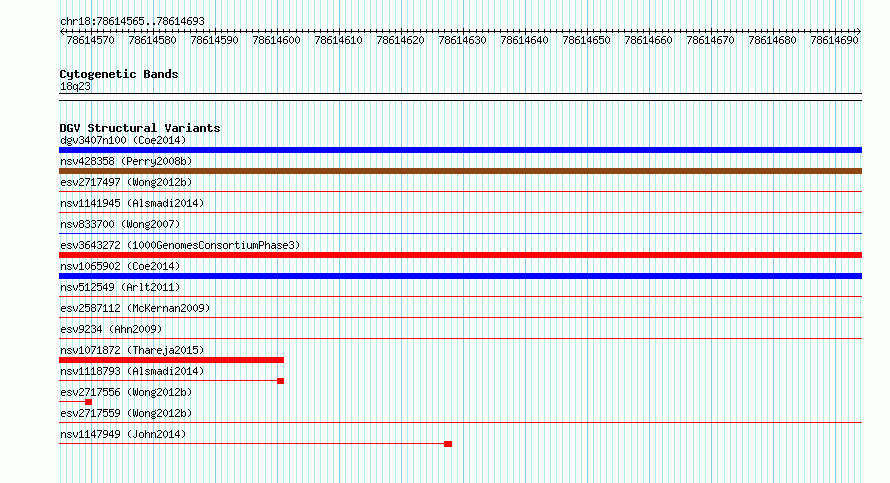Open the esv2717559 (Wong2012b) label
This screenshot has height=483, width=890.
point(126,413)
